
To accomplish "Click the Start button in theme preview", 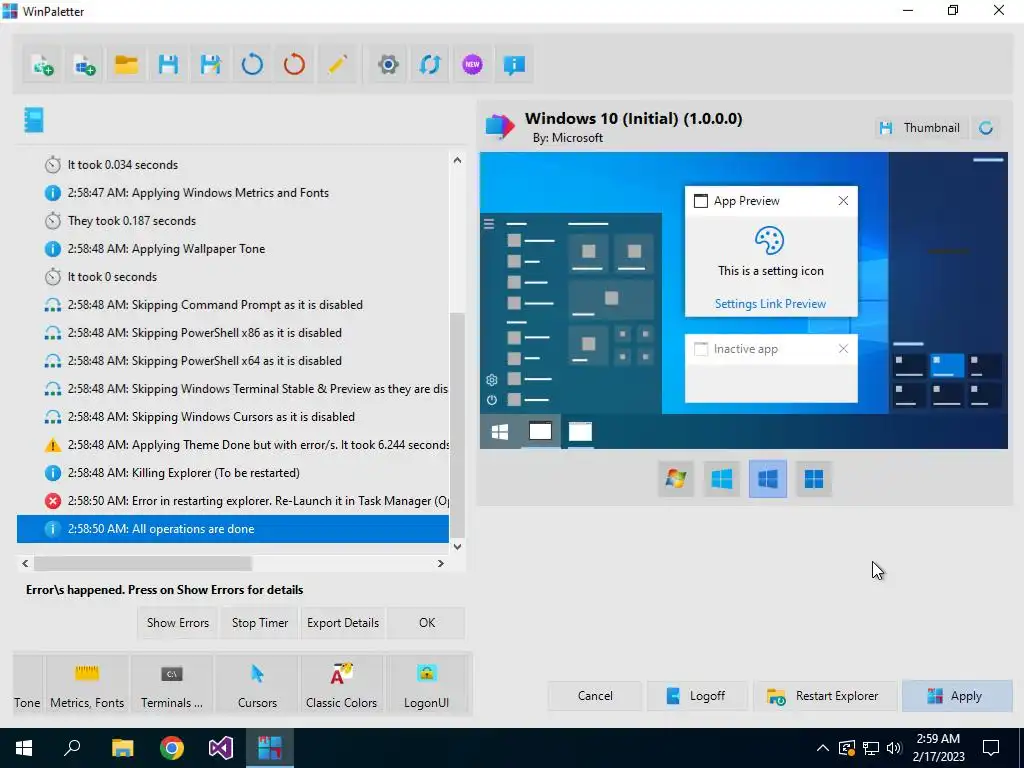I will 500,432.
